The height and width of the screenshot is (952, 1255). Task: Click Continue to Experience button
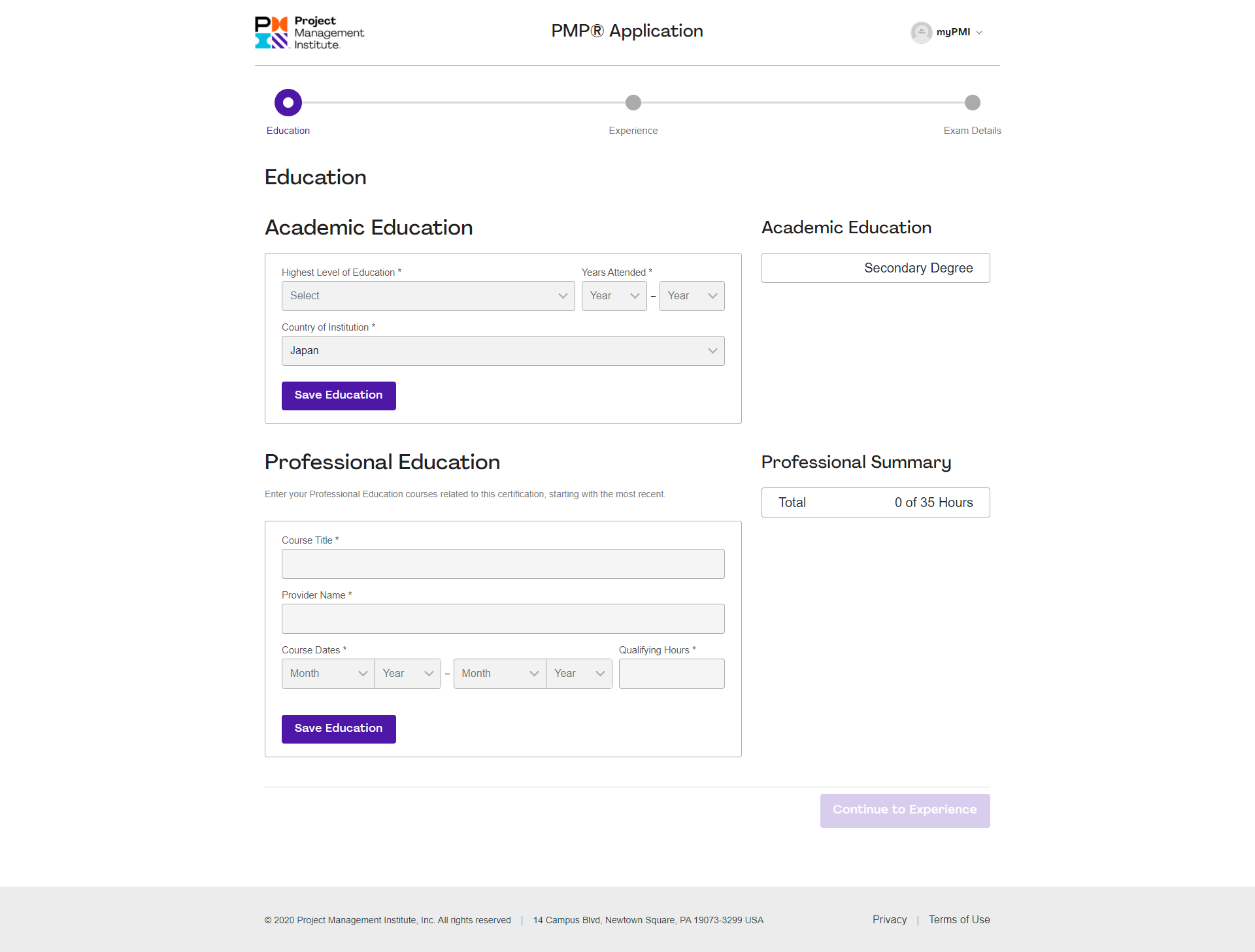pyautogui.click(x=904, y=810)
